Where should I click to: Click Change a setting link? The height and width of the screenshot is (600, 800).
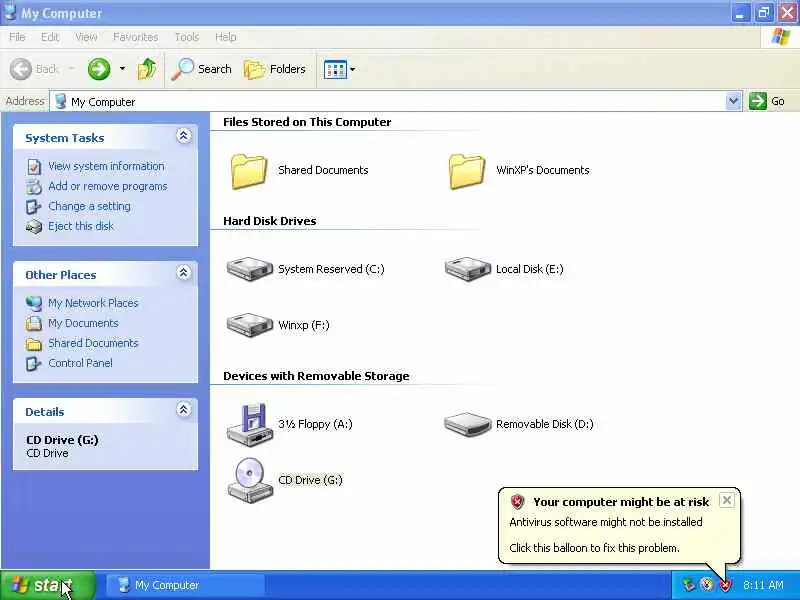tap(89, 206)
